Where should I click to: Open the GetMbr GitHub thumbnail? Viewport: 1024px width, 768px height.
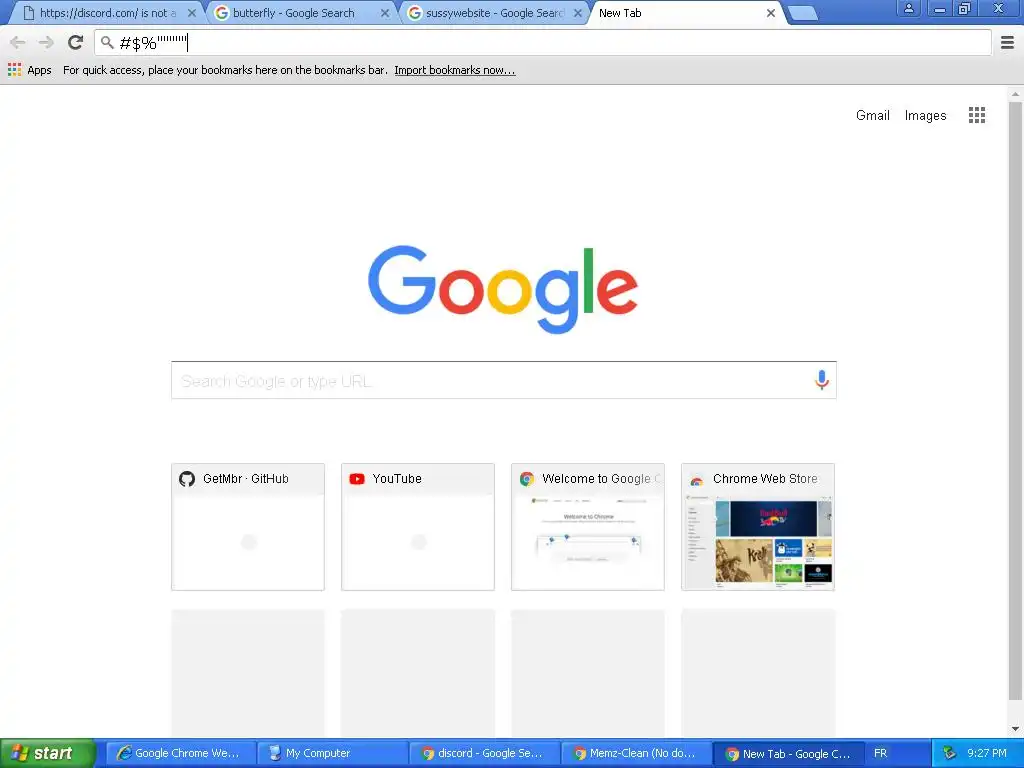click(x=248, y=527)
